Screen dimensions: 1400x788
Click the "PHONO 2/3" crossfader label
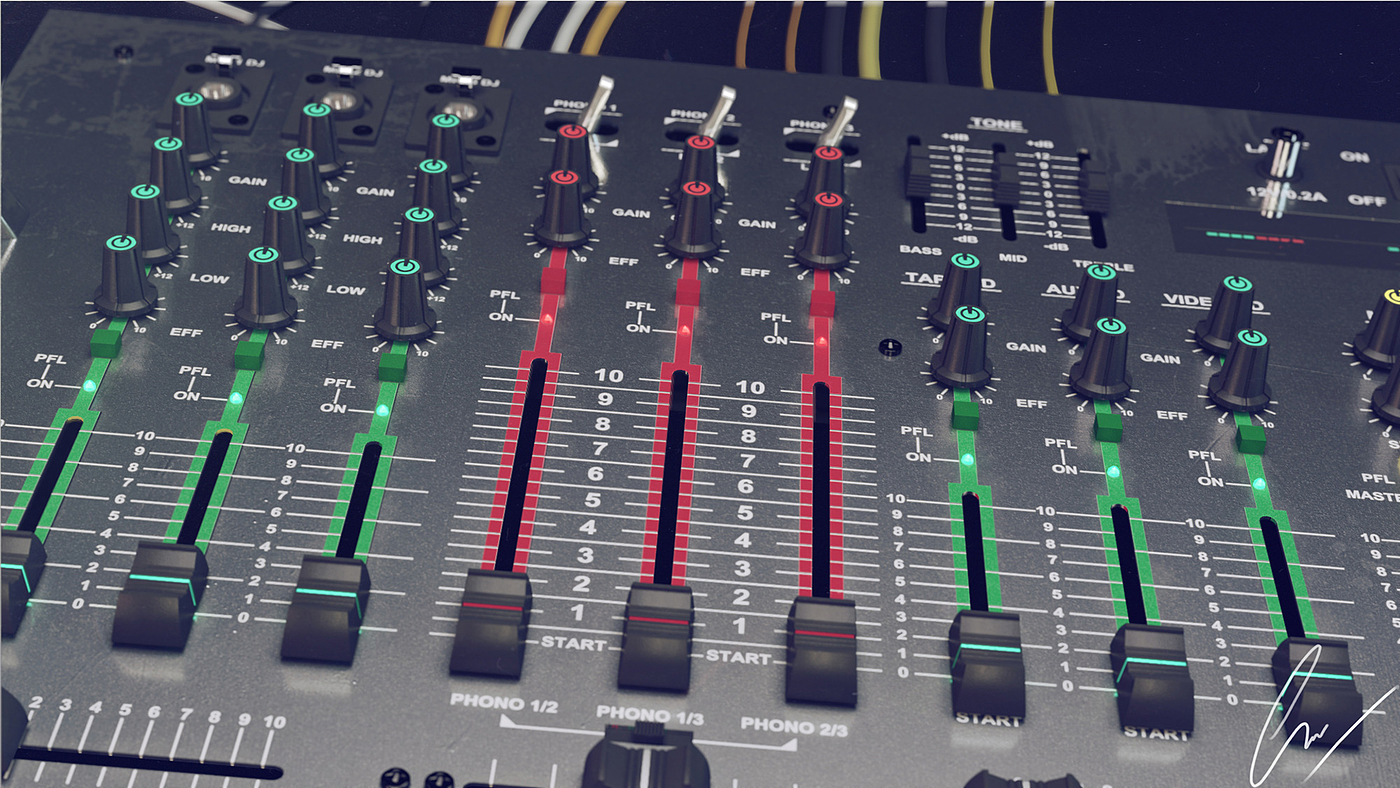tap(794, 727)
